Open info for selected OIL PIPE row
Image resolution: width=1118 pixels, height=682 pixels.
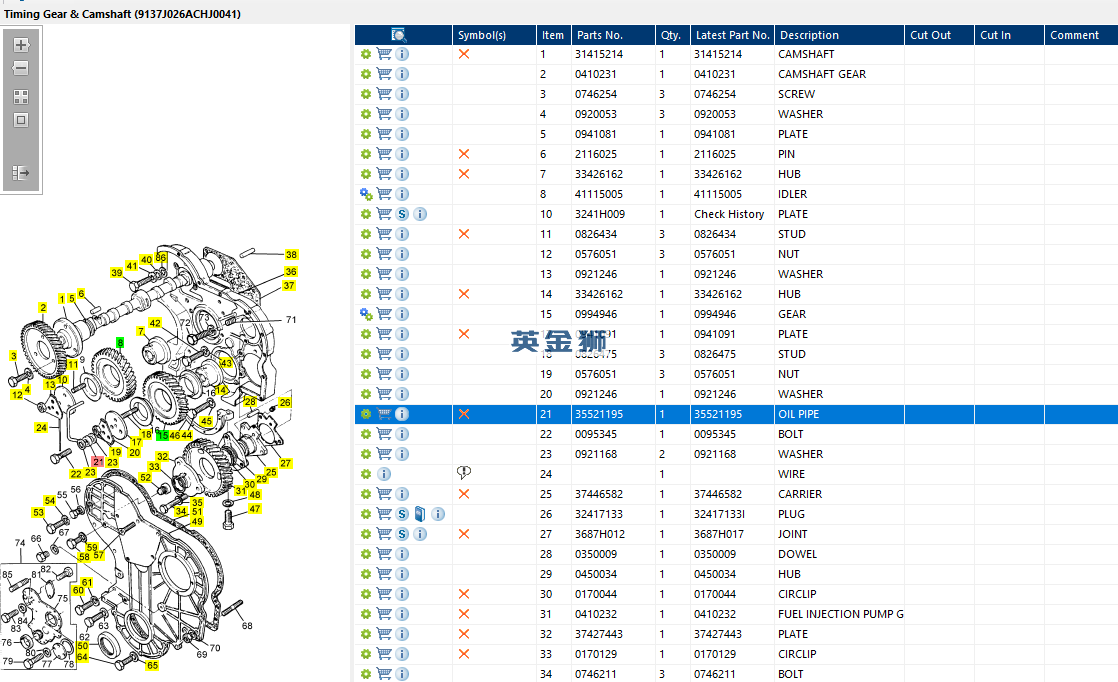[x=402, y=414]
